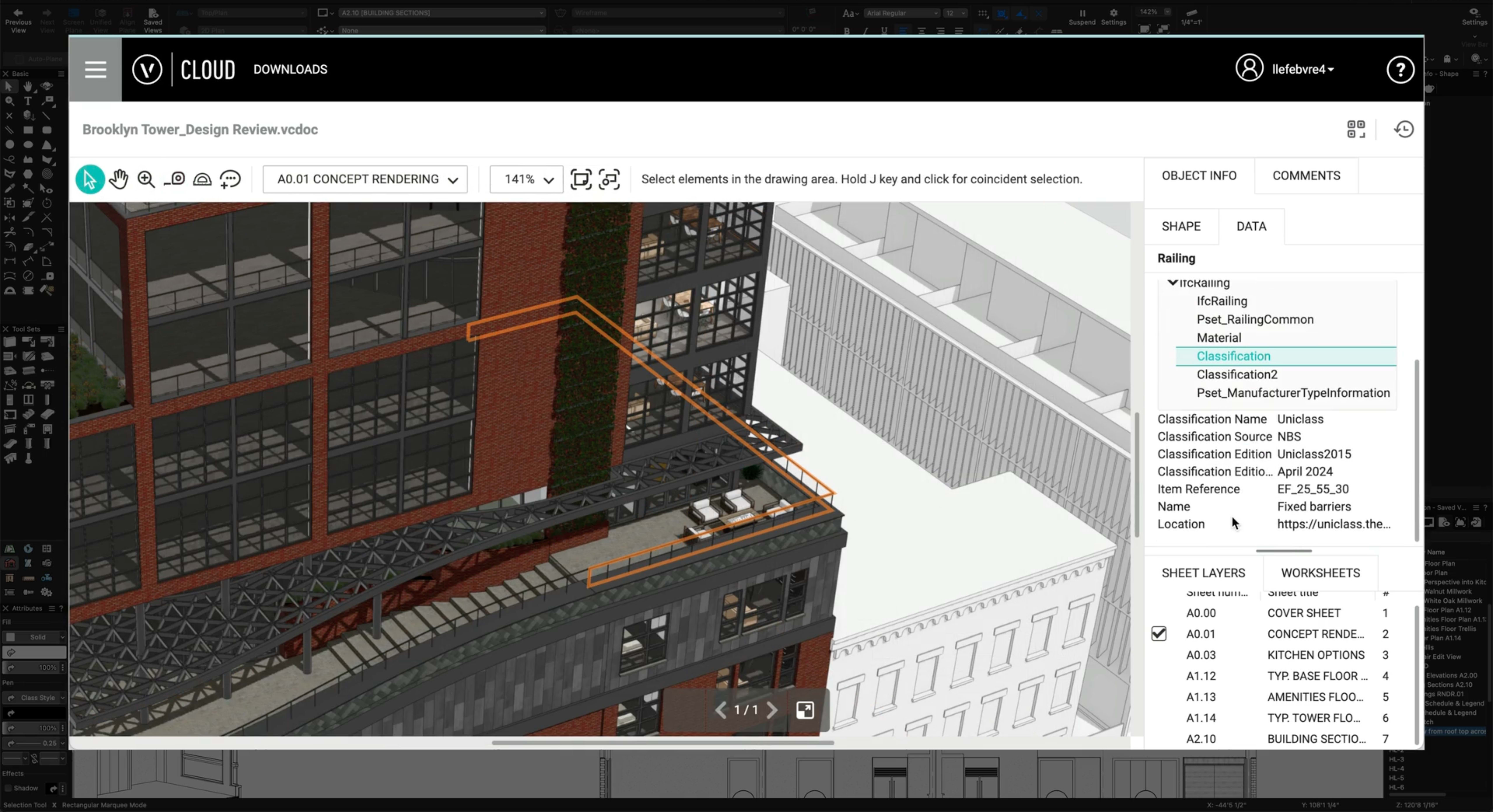Click the DOWNLOADS link in header
Image resolution: width=1493 pixels, height=812 pixels.
pyautogui.click(x=290, y=69)
